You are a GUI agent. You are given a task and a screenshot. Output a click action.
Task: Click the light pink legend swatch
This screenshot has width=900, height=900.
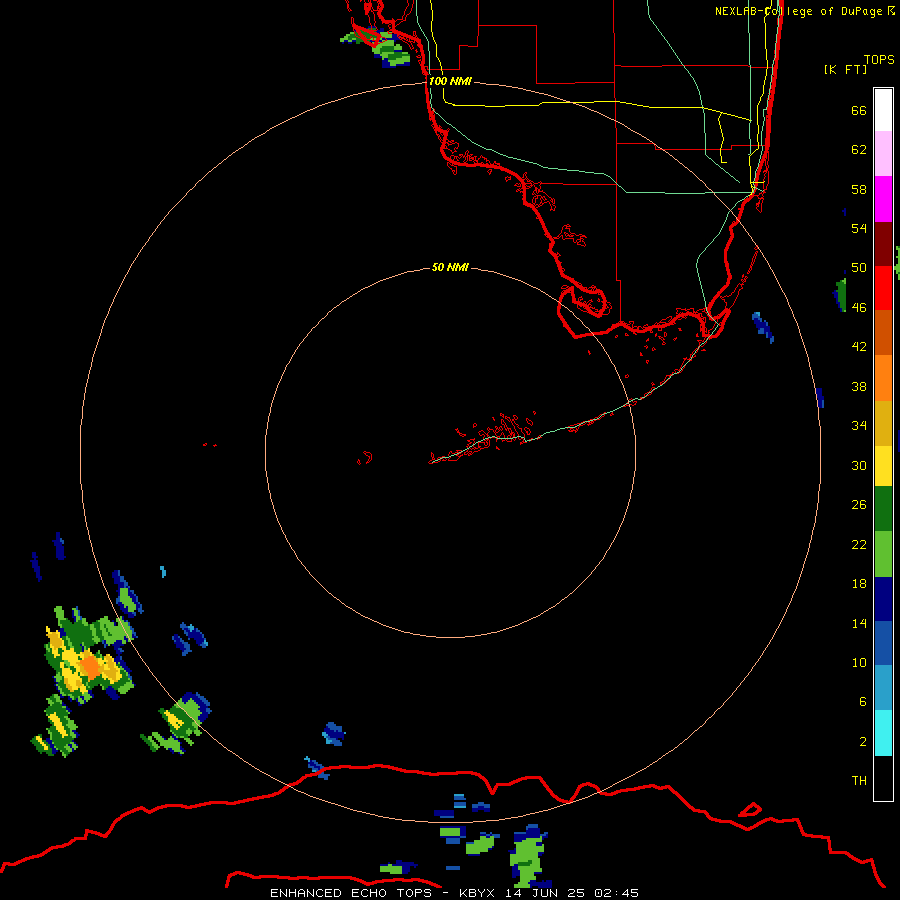883,153
